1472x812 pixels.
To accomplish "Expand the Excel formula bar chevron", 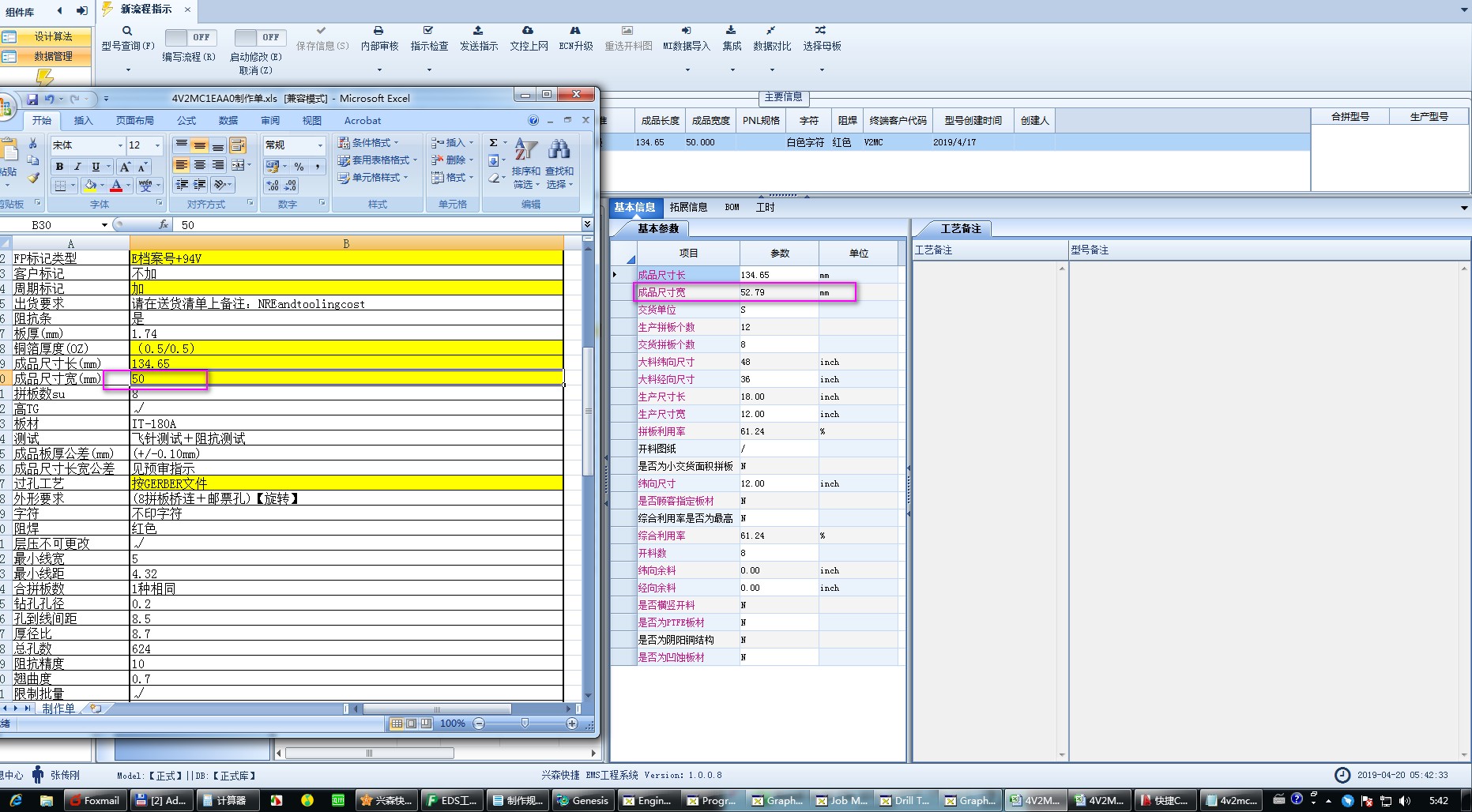I will click(587, 224).
